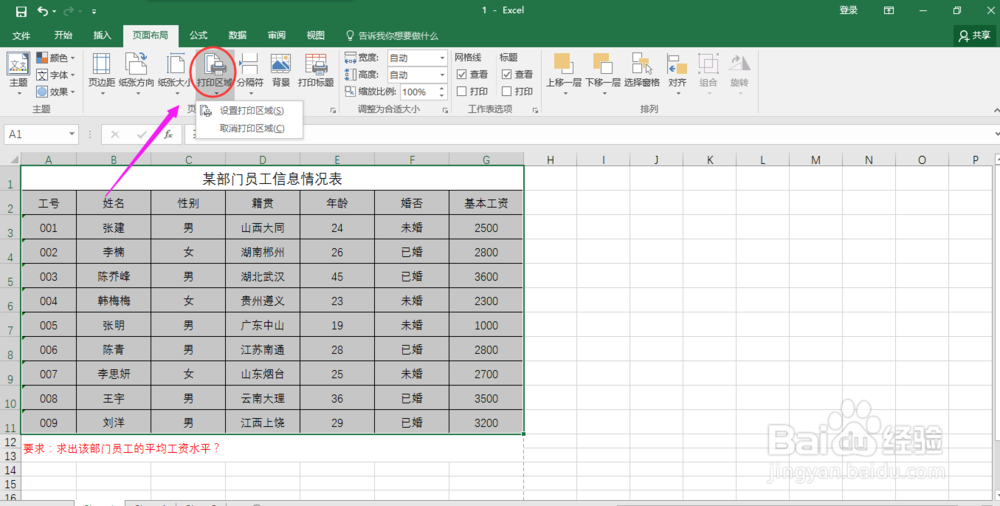Click the Print Titles (打印标题) button
The image size is (1000, 506).
point(316,71)
